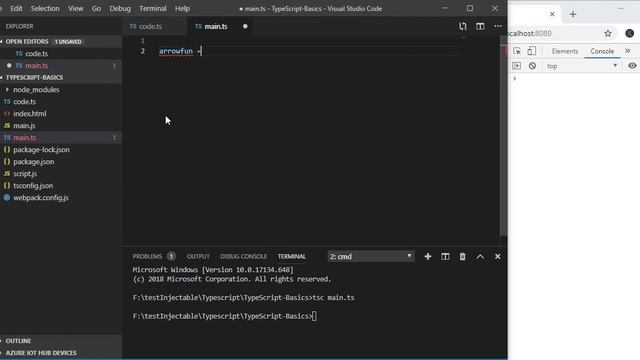Expand the node_modules folder
The height and width of the screenshot is (360, 640).
36,90
